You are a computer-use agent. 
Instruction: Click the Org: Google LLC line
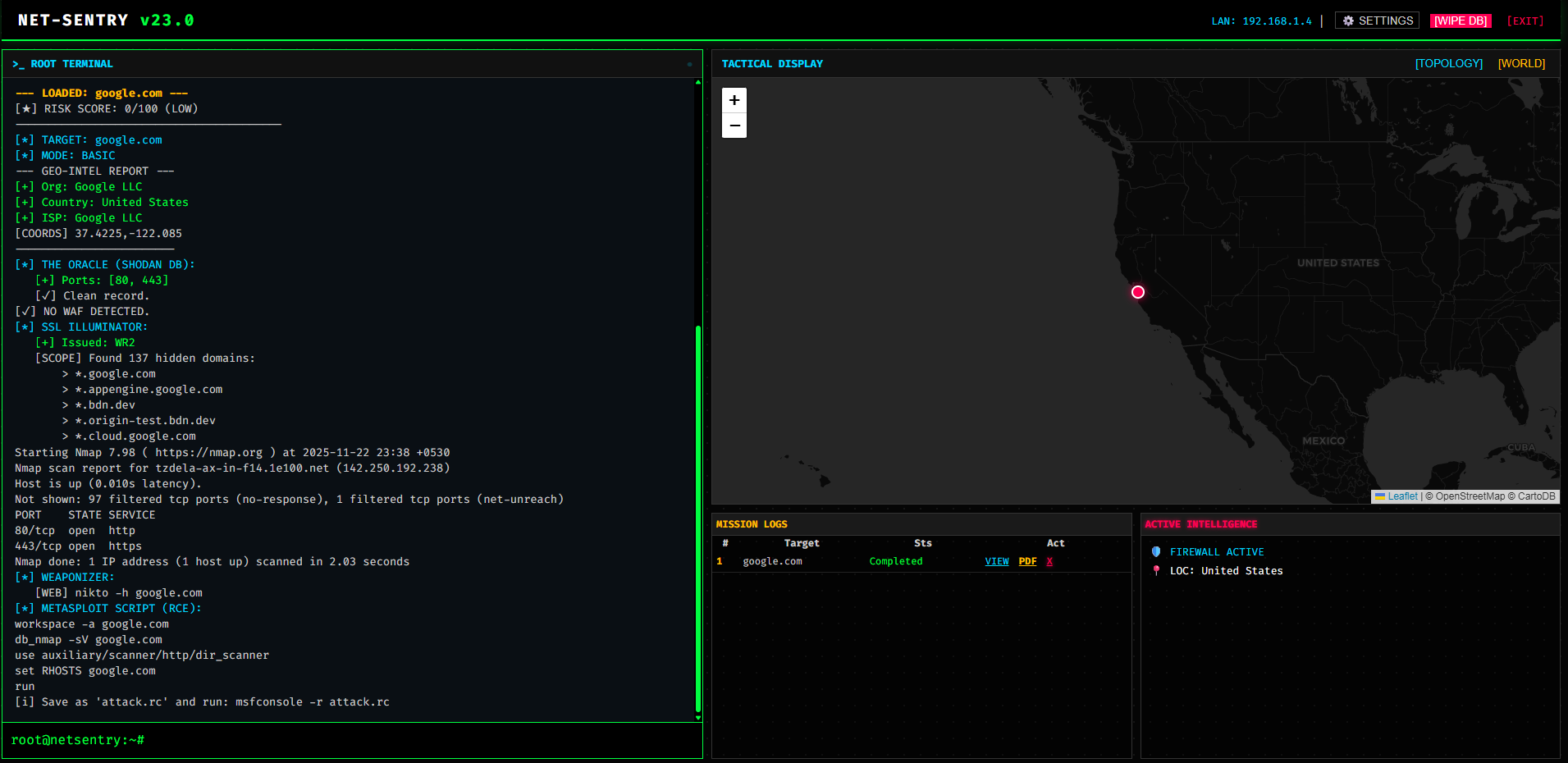79,187
